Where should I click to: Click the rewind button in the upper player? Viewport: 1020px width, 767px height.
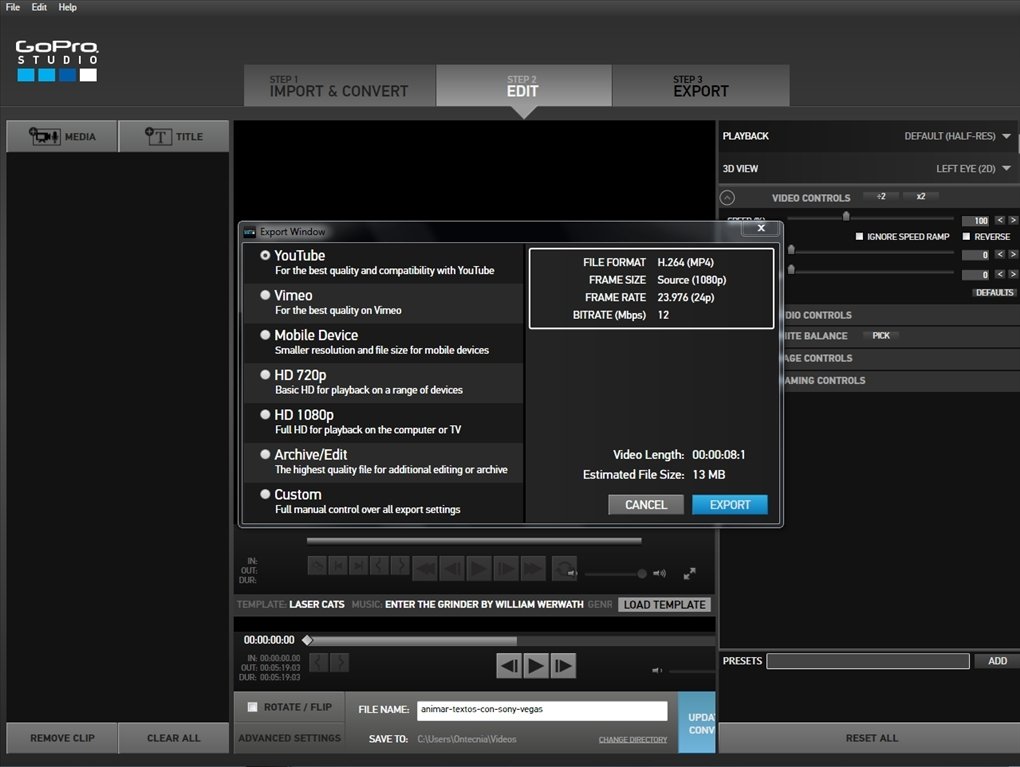(x=425, y=569)
